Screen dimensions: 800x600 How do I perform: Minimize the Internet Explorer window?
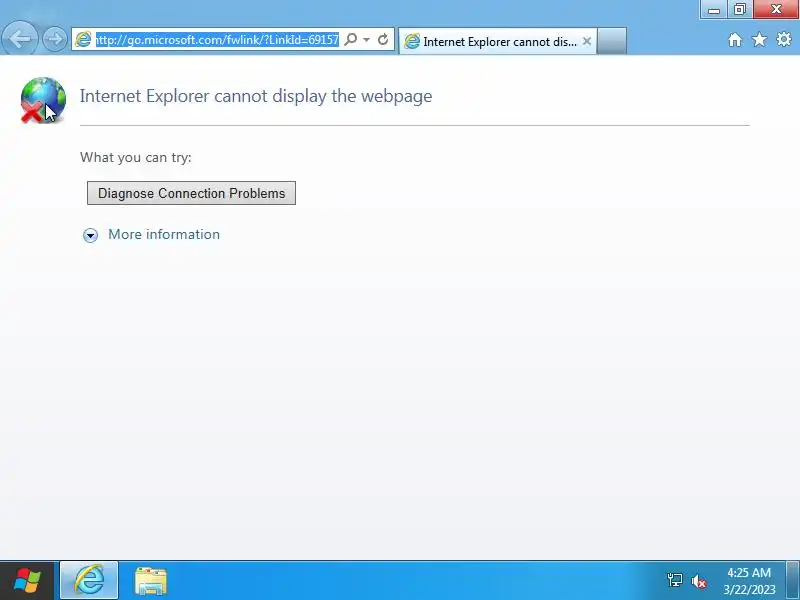point(714,9)
